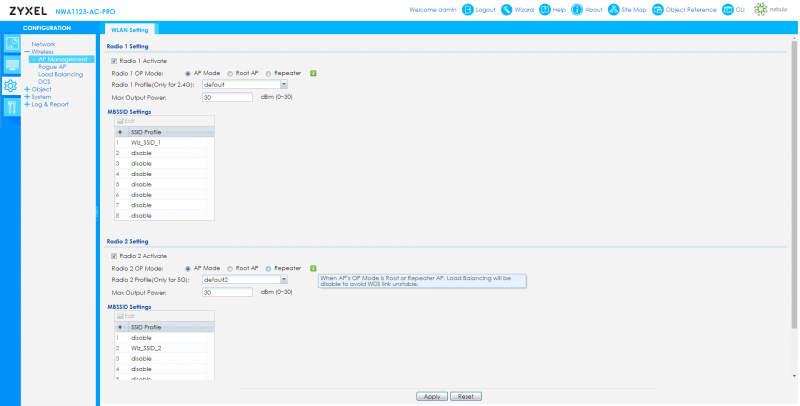This screenshot has height=406, width=800.
Task: Select Wiz_SSID_2 row in Radio 2 table
Action: [160, 348]
